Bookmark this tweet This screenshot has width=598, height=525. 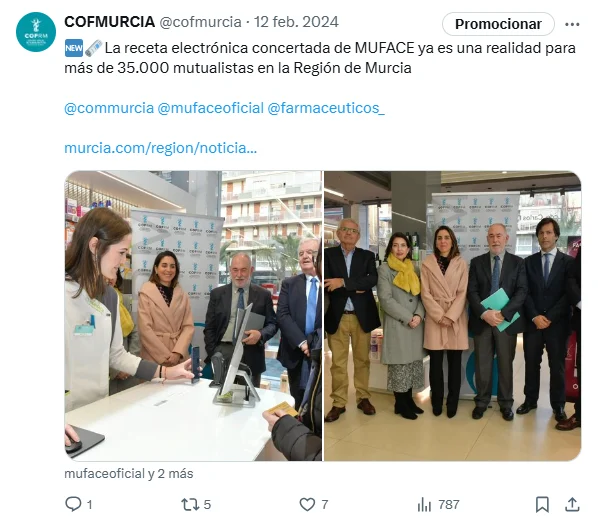click(542, 504)
